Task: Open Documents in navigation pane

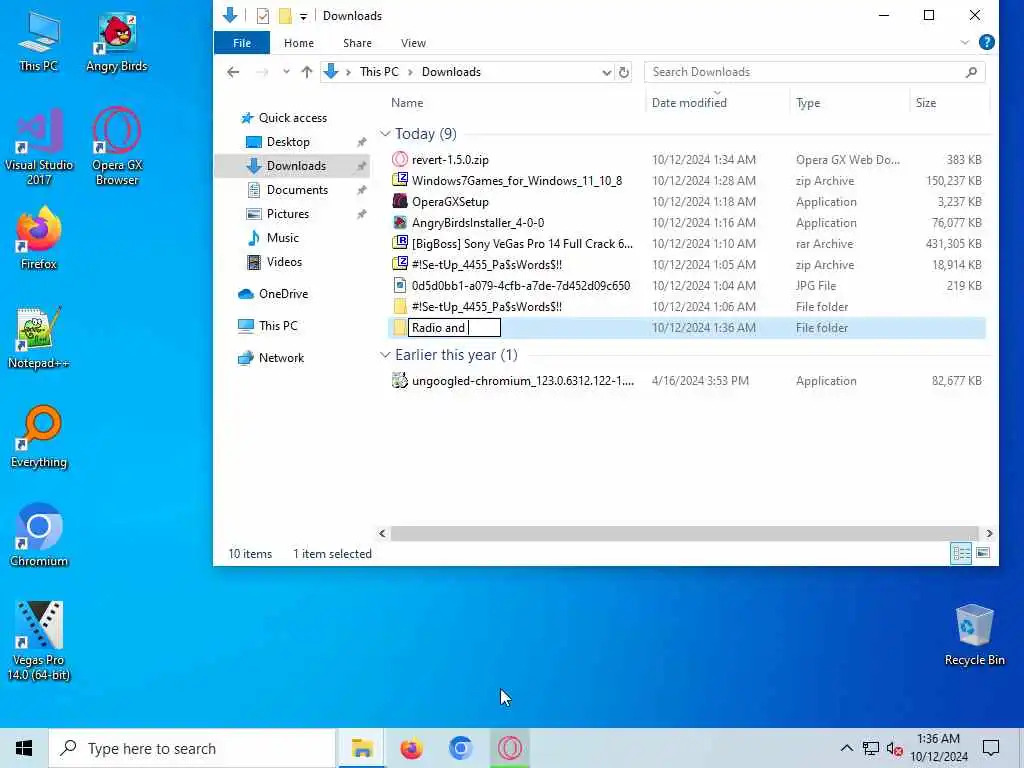Action: coord(297,190)
